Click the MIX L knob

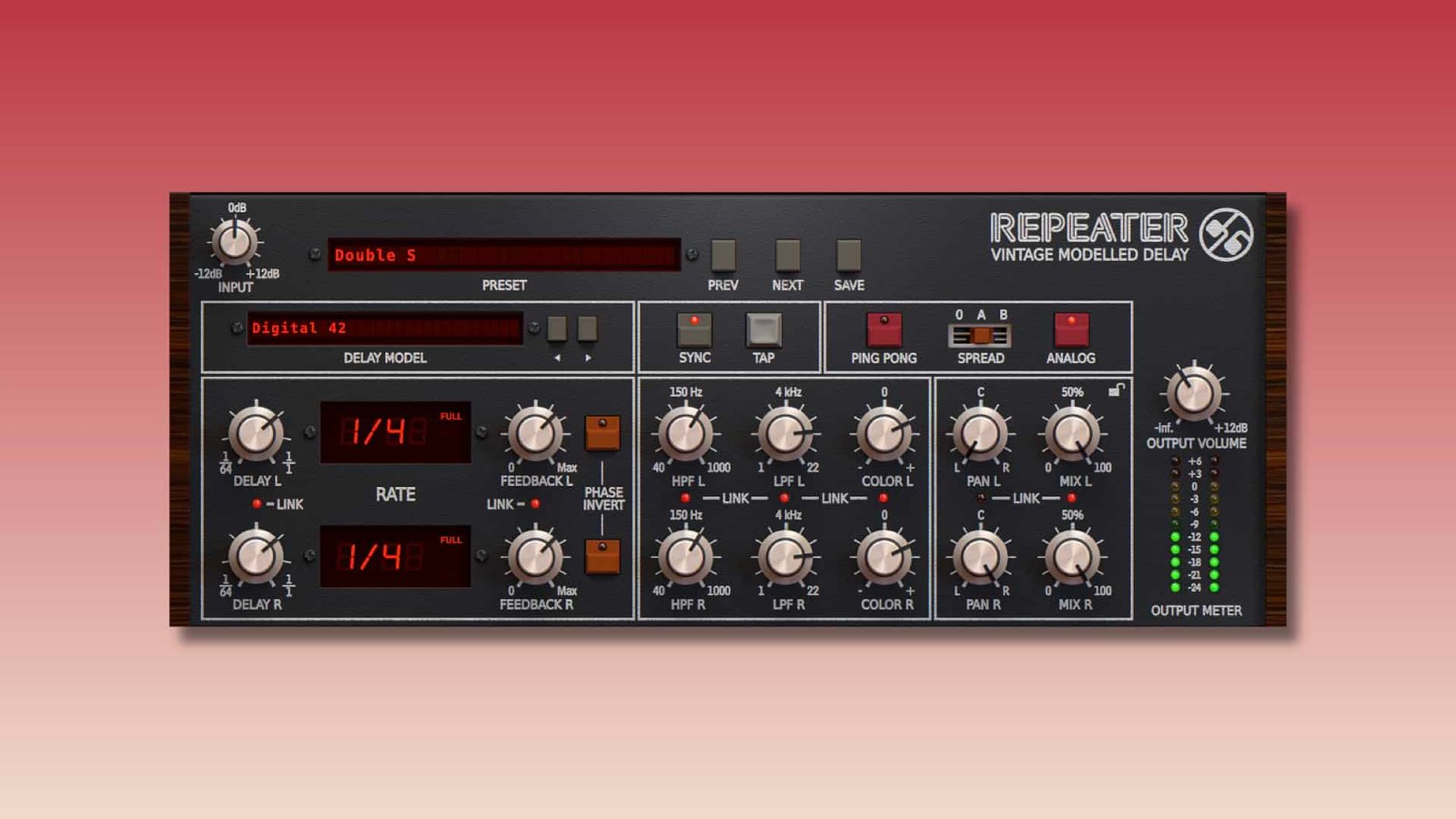tap(1073, 433)
